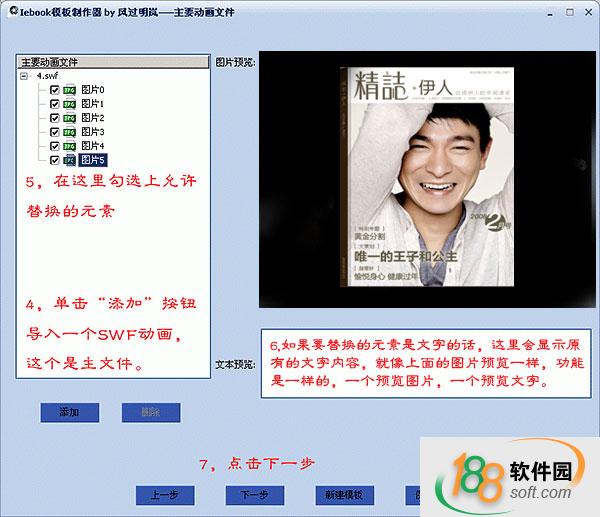This screenshot has width=600, height=517.
Task: Toggle the 图片3 checkbox
Action: point(54,132)
